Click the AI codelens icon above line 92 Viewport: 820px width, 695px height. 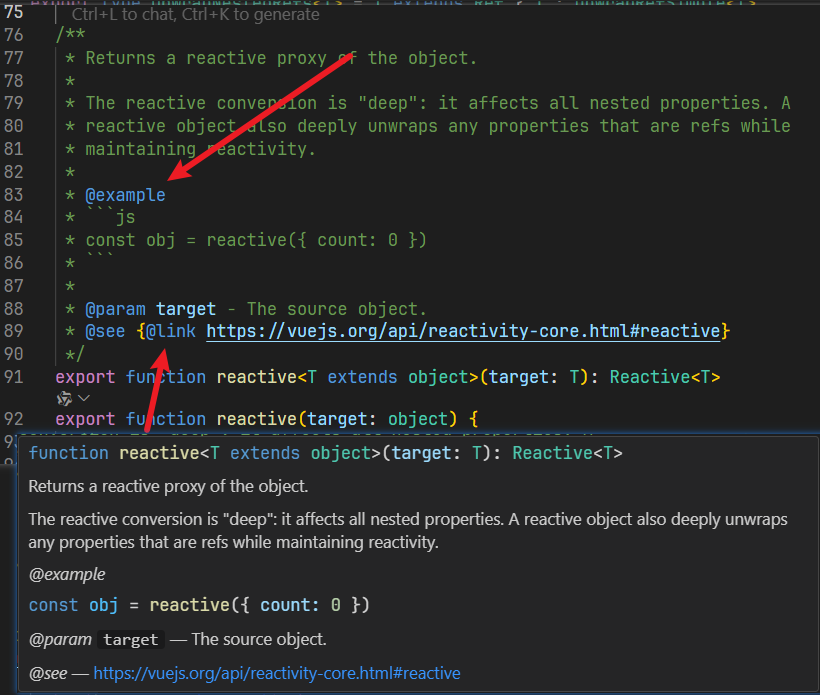pos(64,398)
